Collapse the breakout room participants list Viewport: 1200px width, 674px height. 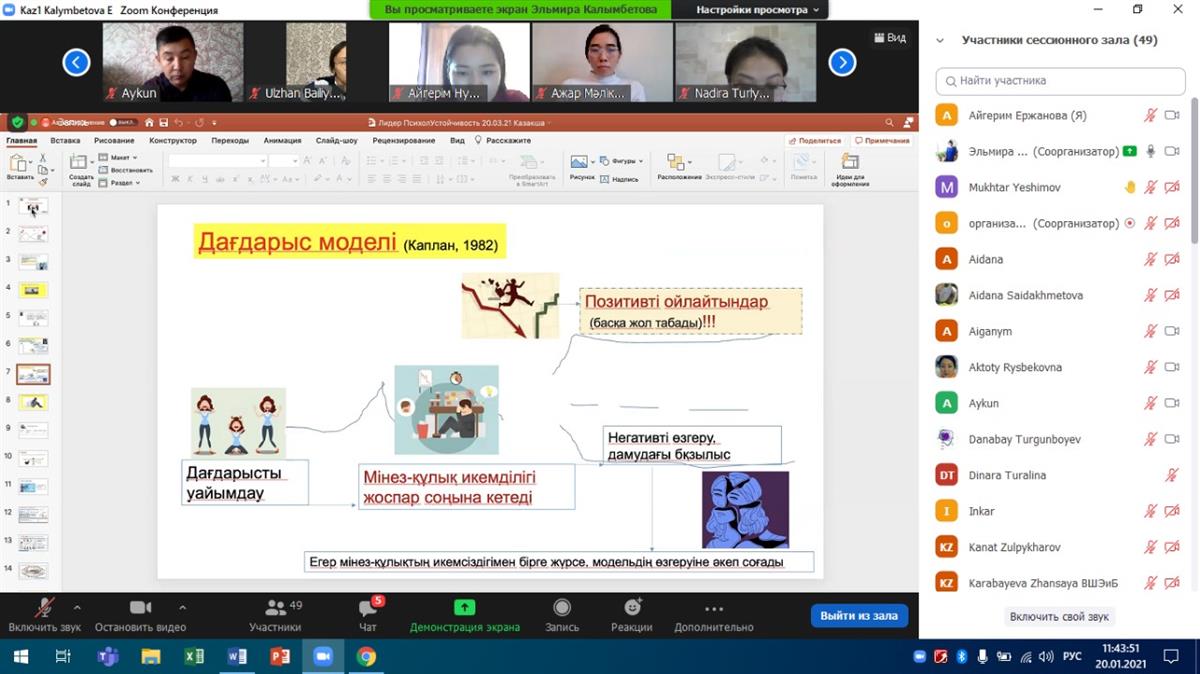(940, 41)
